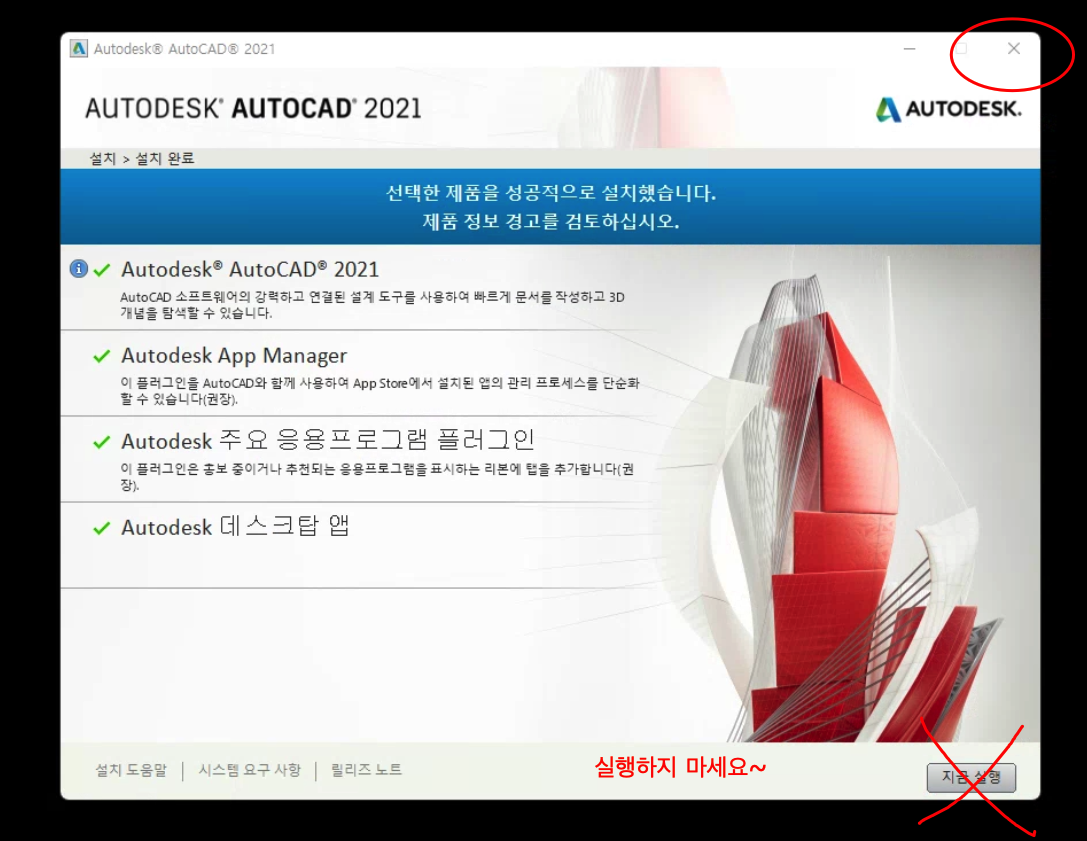Click the 설치 breadcrumb item

tap(103, 158)
